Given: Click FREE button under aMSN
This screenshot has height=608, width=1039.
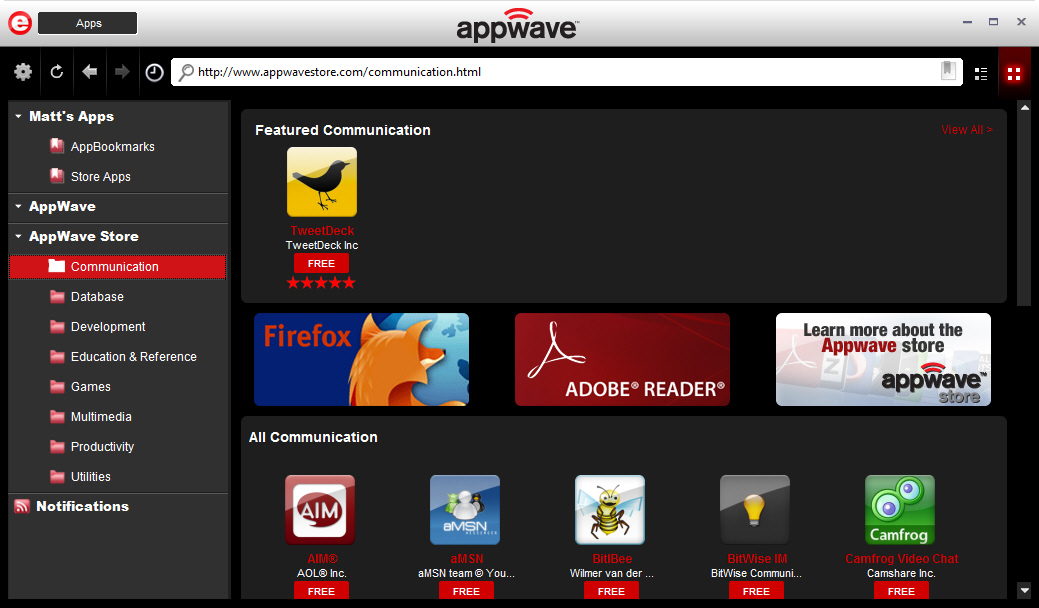Looking at the screenshot, I should pyautogui.click(x=466, y=591).
